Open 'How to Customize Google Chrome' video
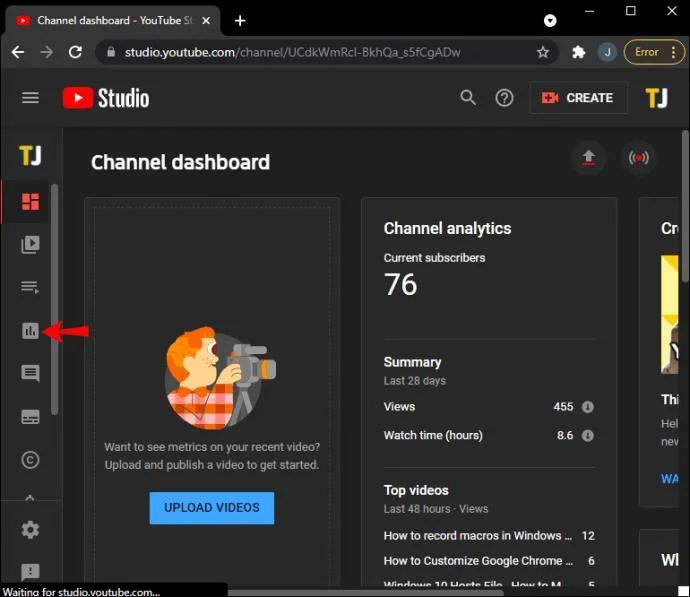Screen dimensions: 690x597 pyautogui.click(x=478, y=560)
